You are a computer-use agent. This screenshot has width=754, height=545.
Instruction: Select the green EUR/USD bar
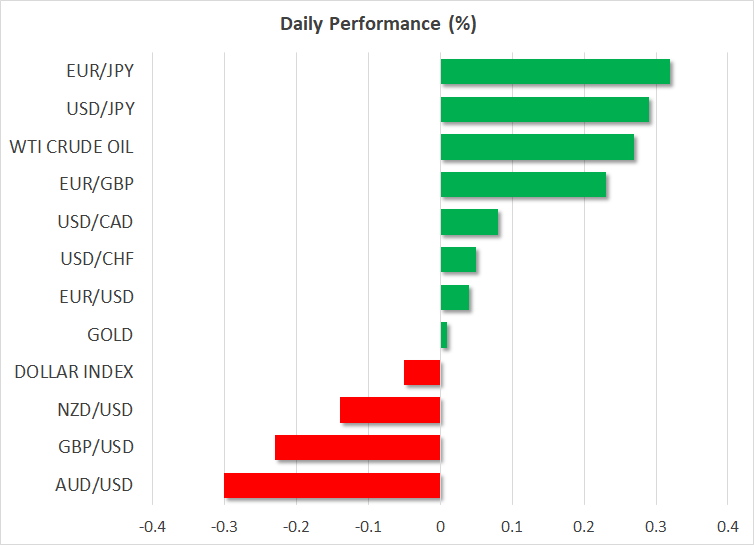pos(455,297)
